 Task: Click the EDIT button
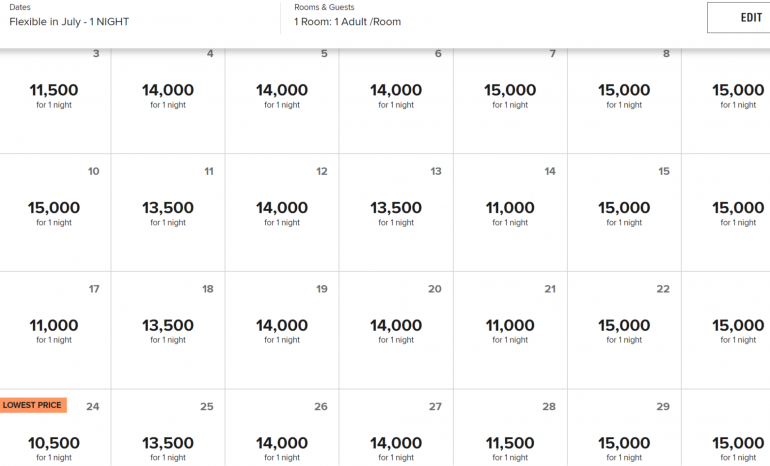[x=738, y=18]
